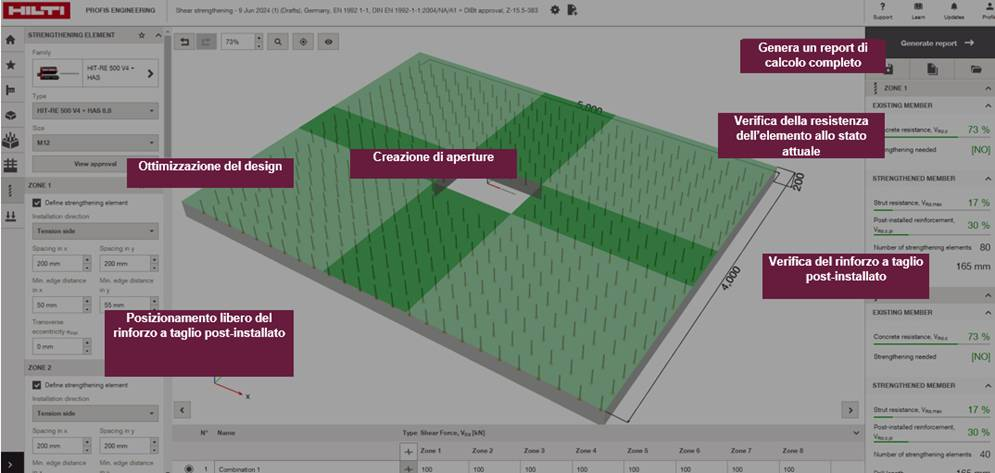The image size is (995, 473).
Task: Open the Learn menu
Action: pyautogui.click(x=918, y=11)
